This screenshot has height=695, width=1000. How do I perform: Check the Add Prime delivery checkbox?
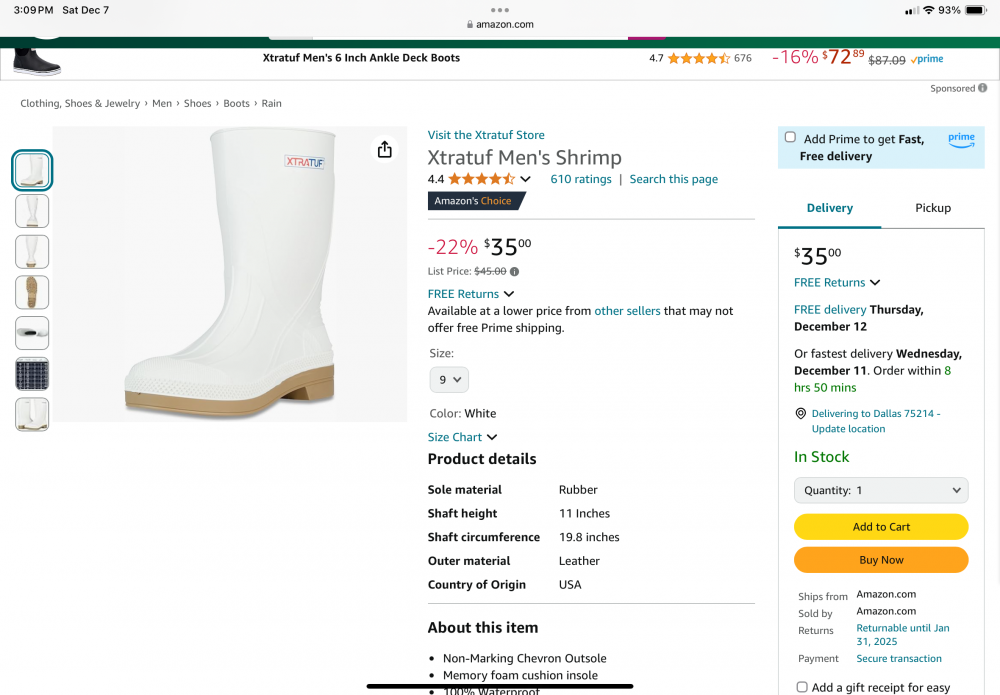point(790,138)
